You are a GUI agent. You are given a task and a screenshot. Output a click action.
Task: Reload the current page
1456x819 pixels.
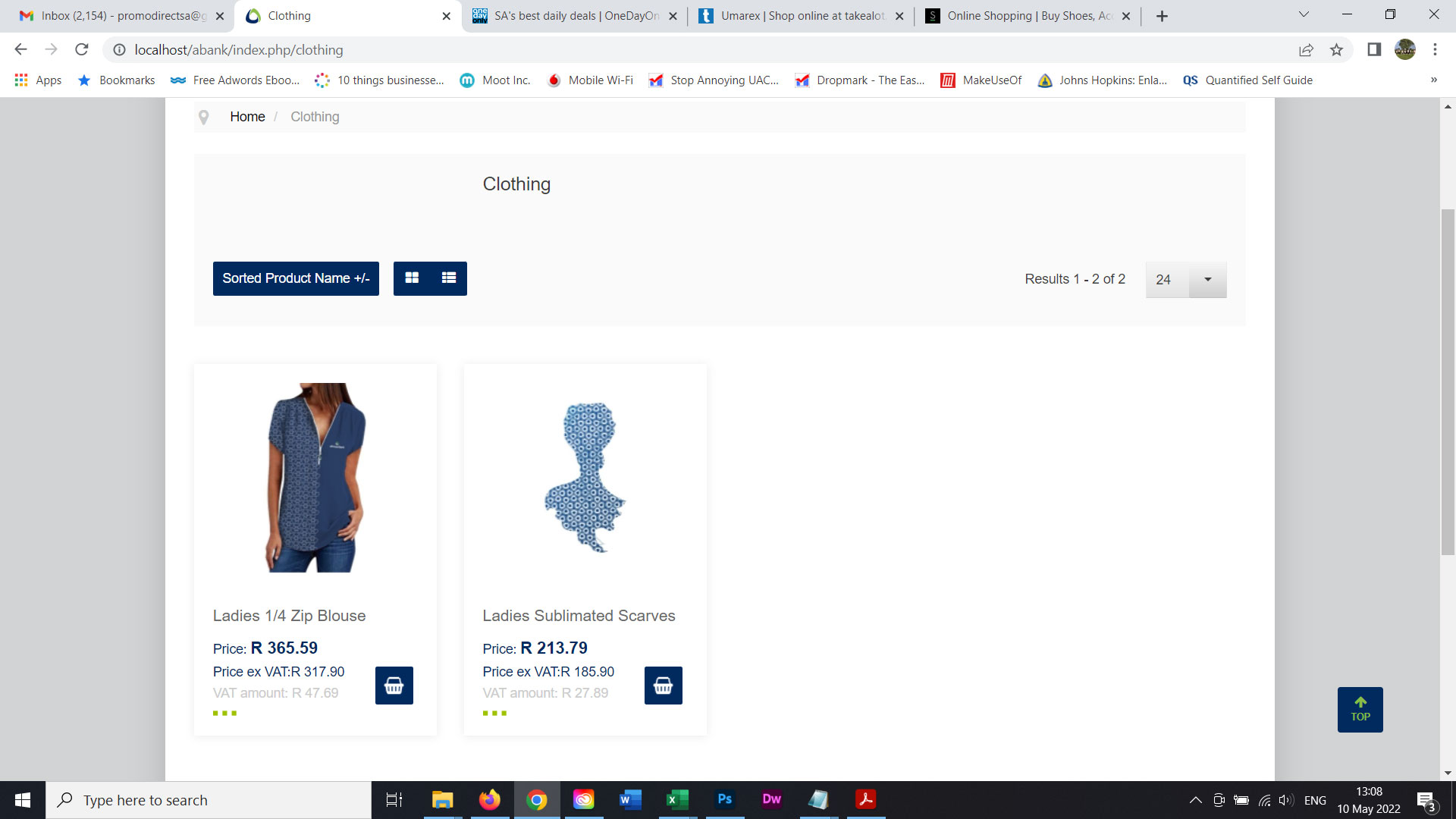click(x=82, y=50)
